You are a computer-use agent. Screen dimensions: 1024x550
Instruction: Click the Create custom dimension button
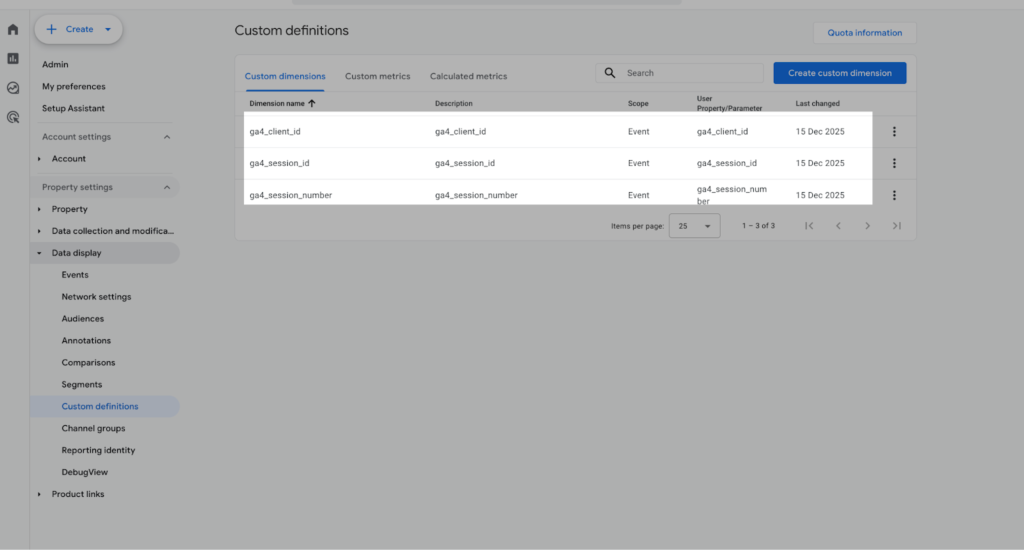click(x=839, y=73)
